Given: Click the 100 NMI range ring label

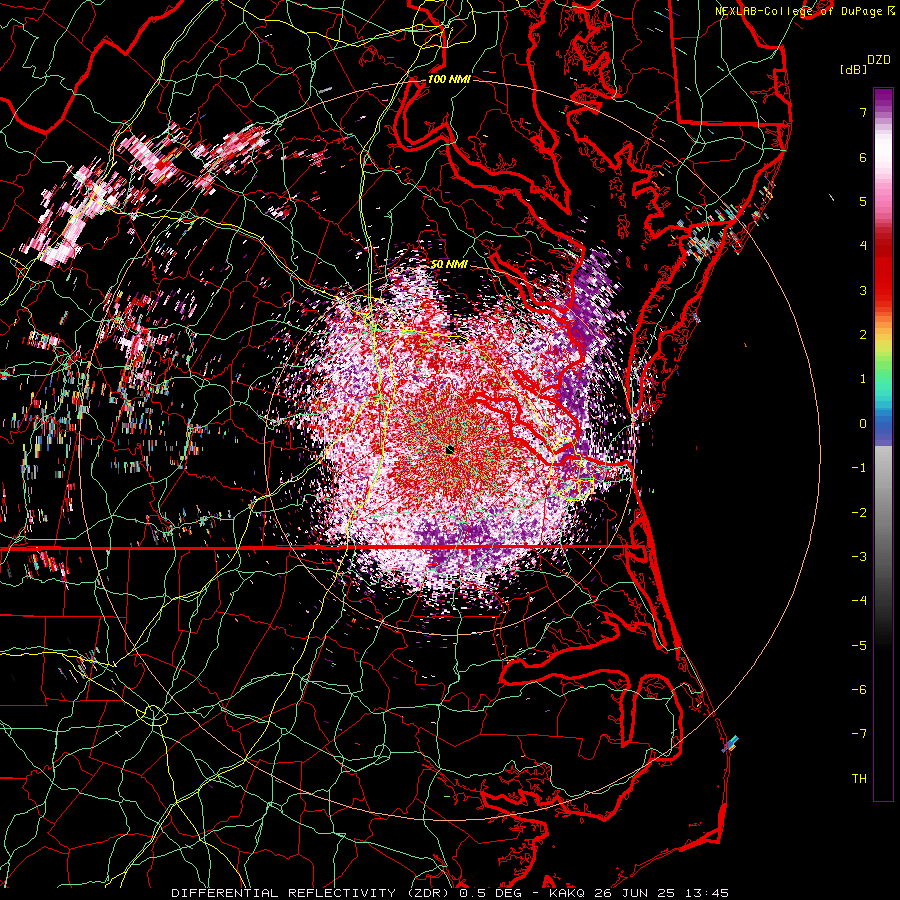Looking at the screenshot, I should tap(449, 79).
